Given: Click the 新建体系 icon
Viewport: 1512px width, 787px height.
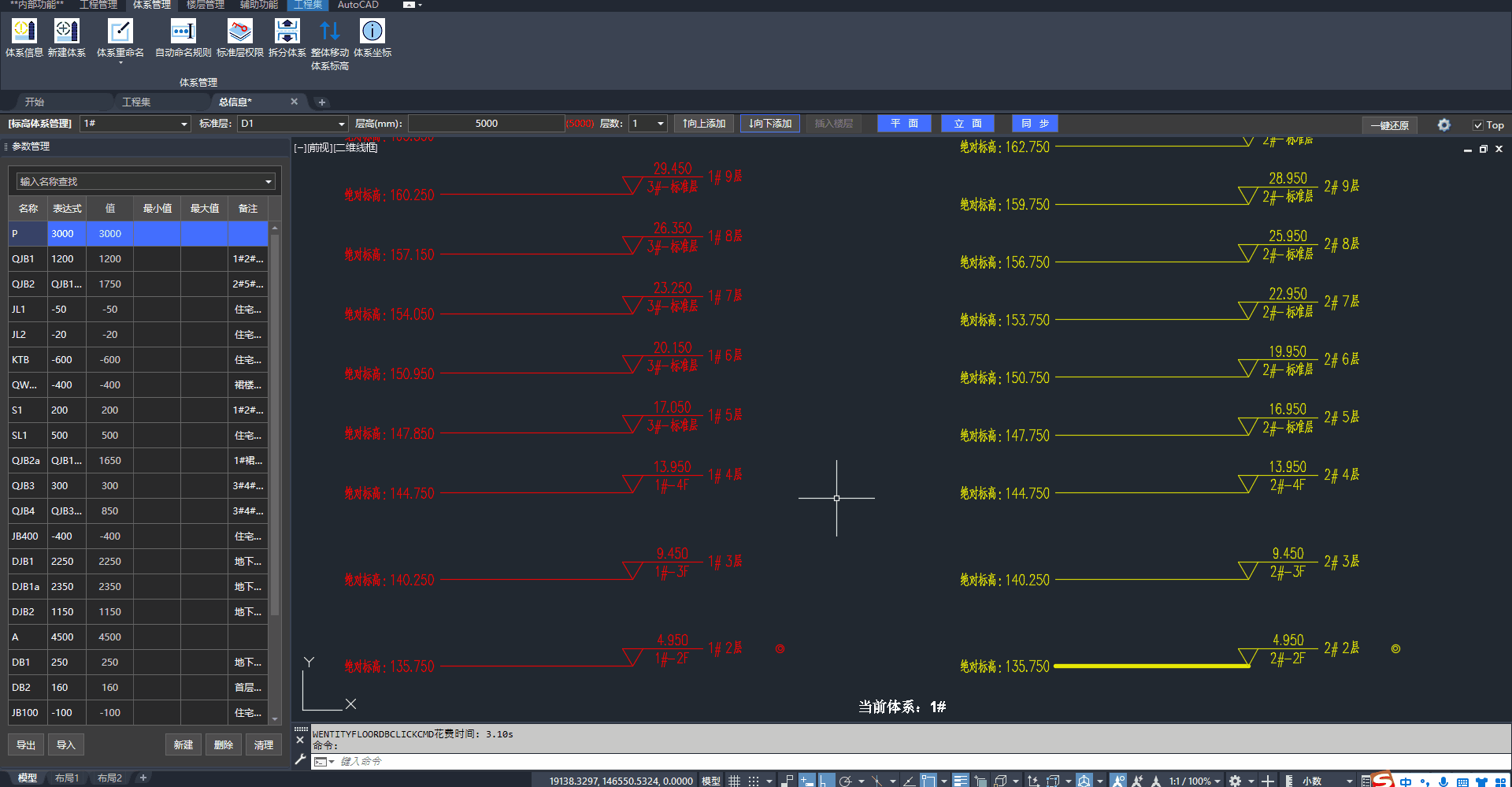Looking at the screenshot, I should (66, 38).
